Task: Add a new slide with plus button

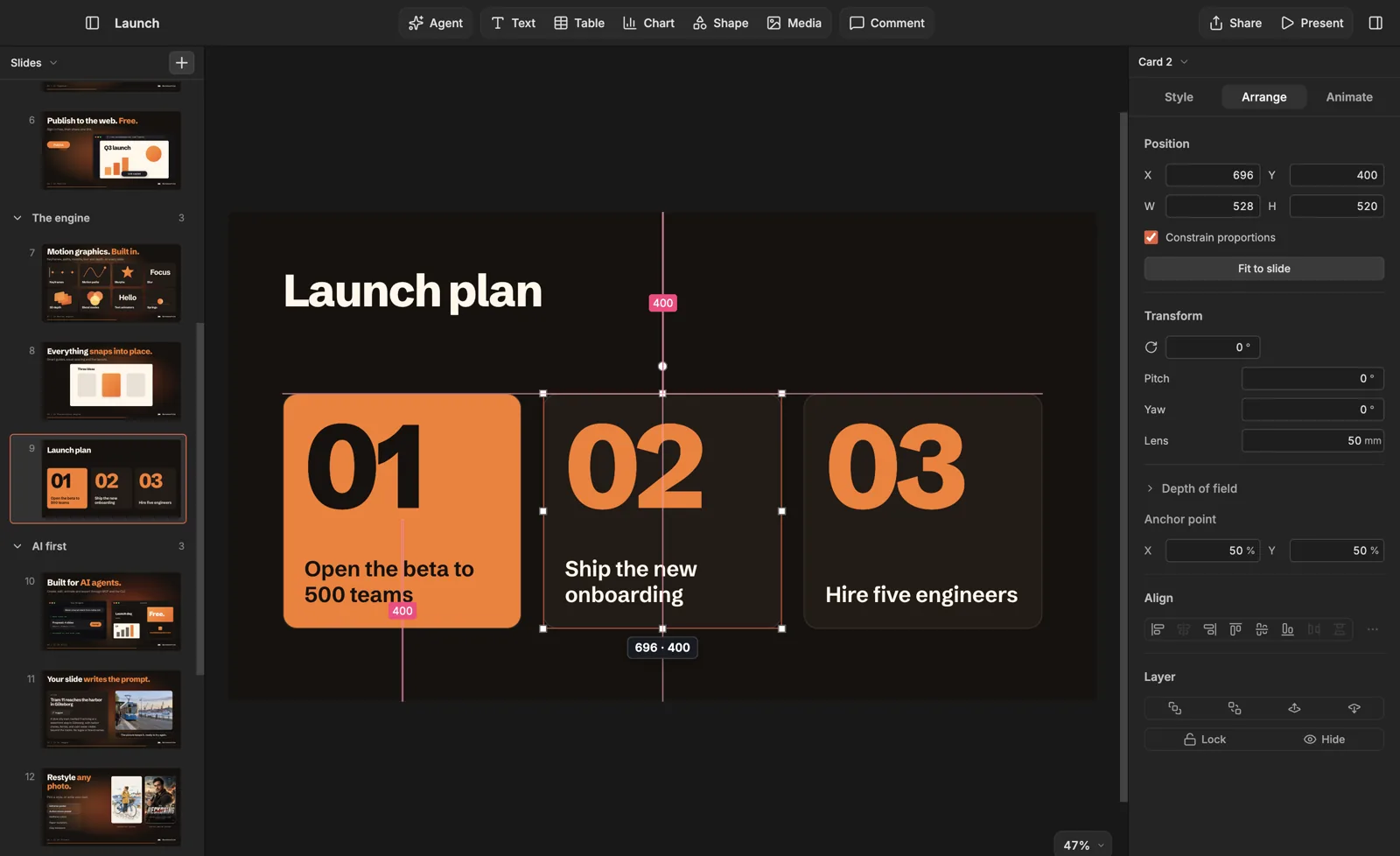Action: (x=181, y=62)
